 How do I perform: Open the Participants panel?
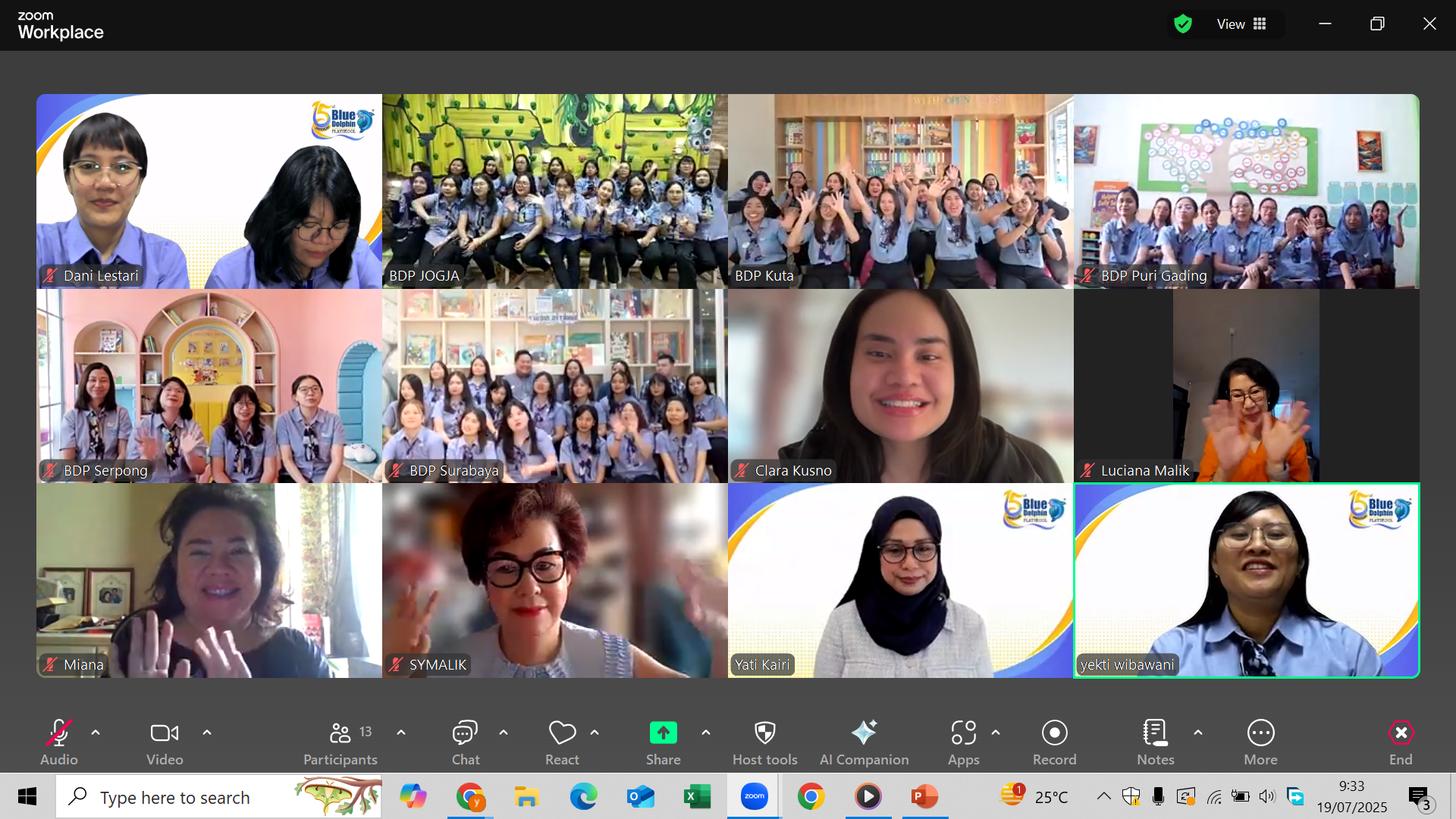click(340, 733)
